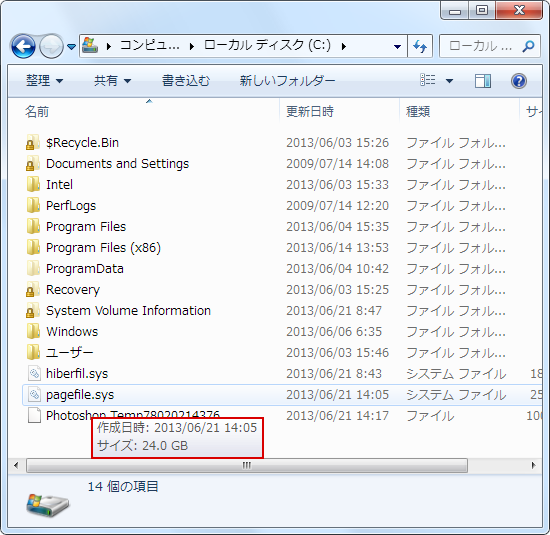This screenshot has height=535, width=550.
Task: Select ユーザー folder icon
Action: (x=33, y=352)
